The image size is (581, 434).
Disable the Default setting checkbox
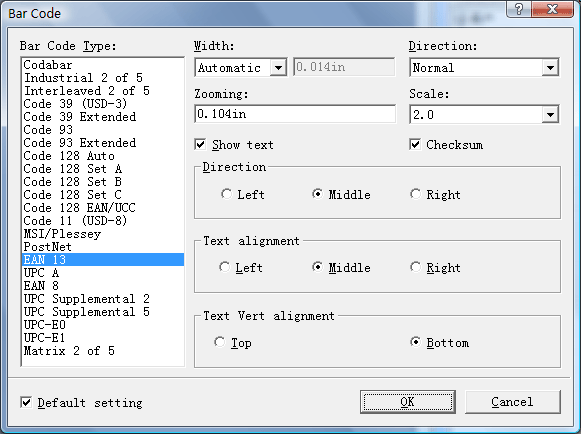tap(26, 402)
